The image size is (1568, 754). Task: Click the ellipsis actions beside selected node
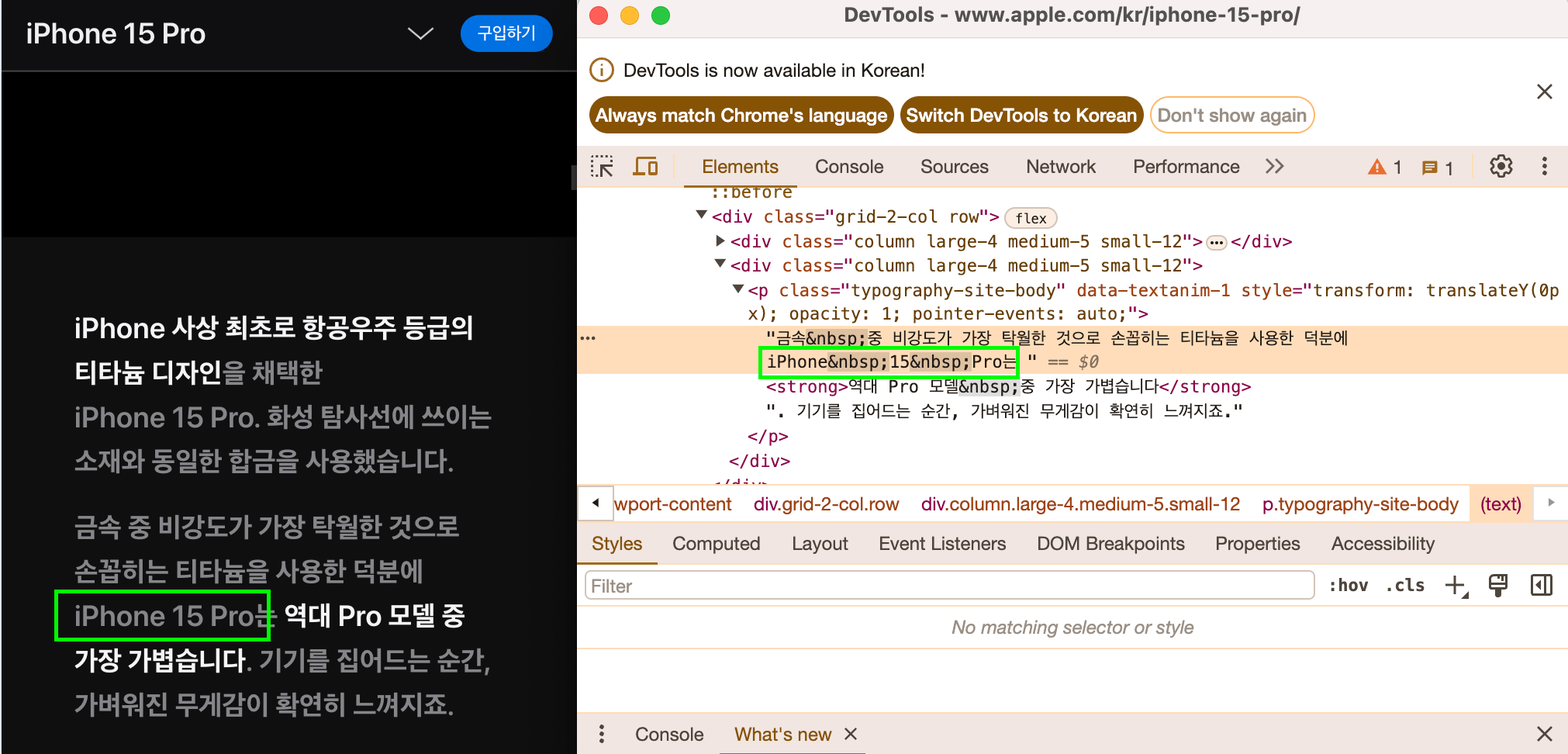tap(588, 338)
